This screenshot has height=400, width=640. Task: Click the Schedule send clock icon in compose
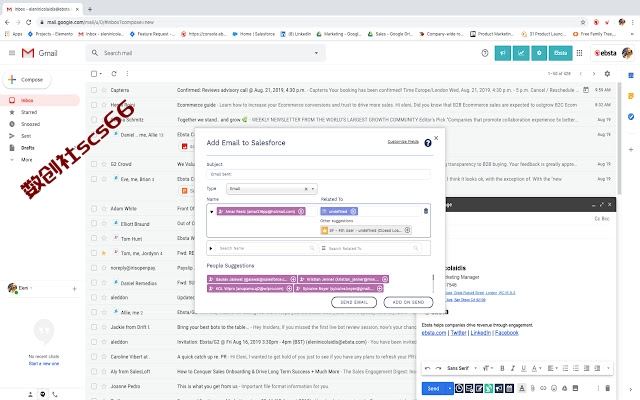[x=459, y=388]
